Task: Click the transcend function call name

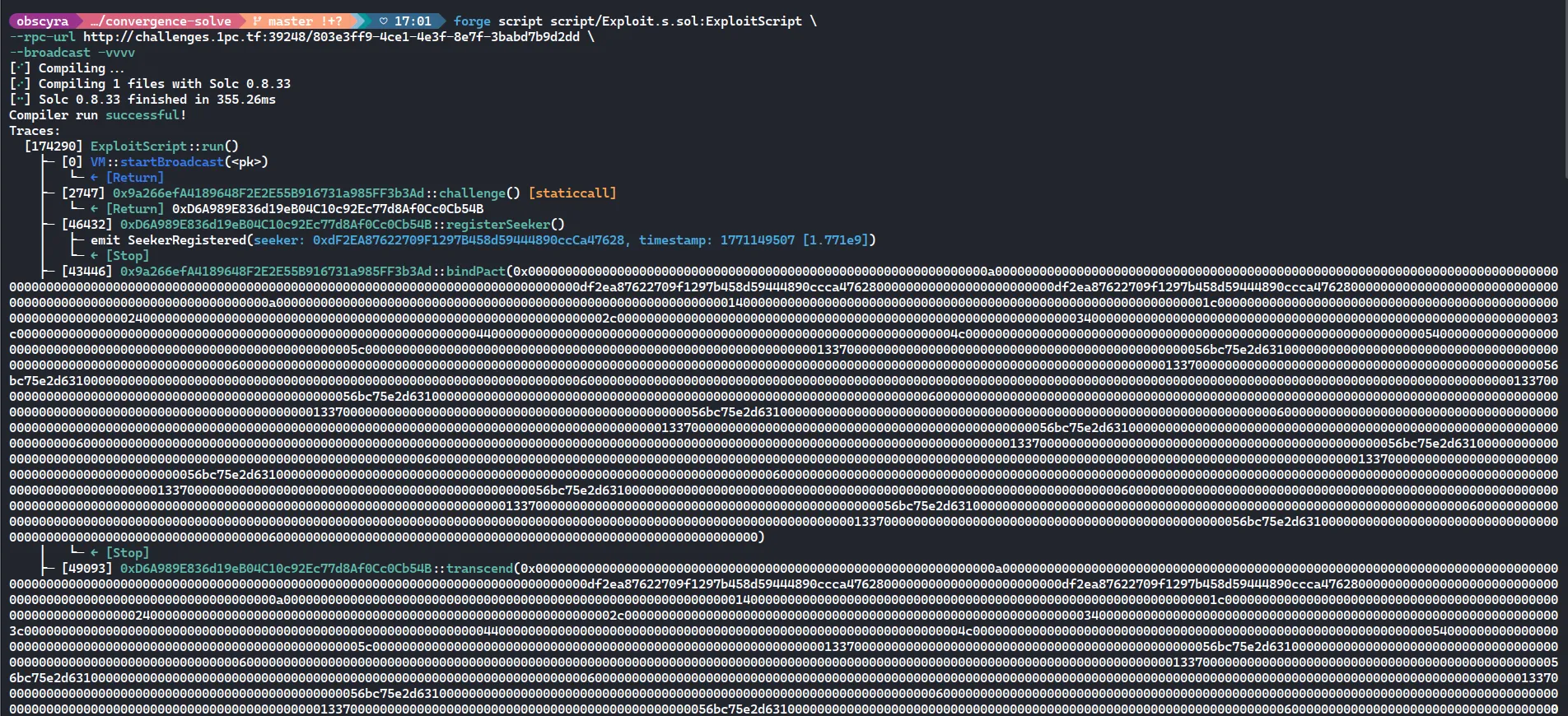Action: [x=479, y=569]
